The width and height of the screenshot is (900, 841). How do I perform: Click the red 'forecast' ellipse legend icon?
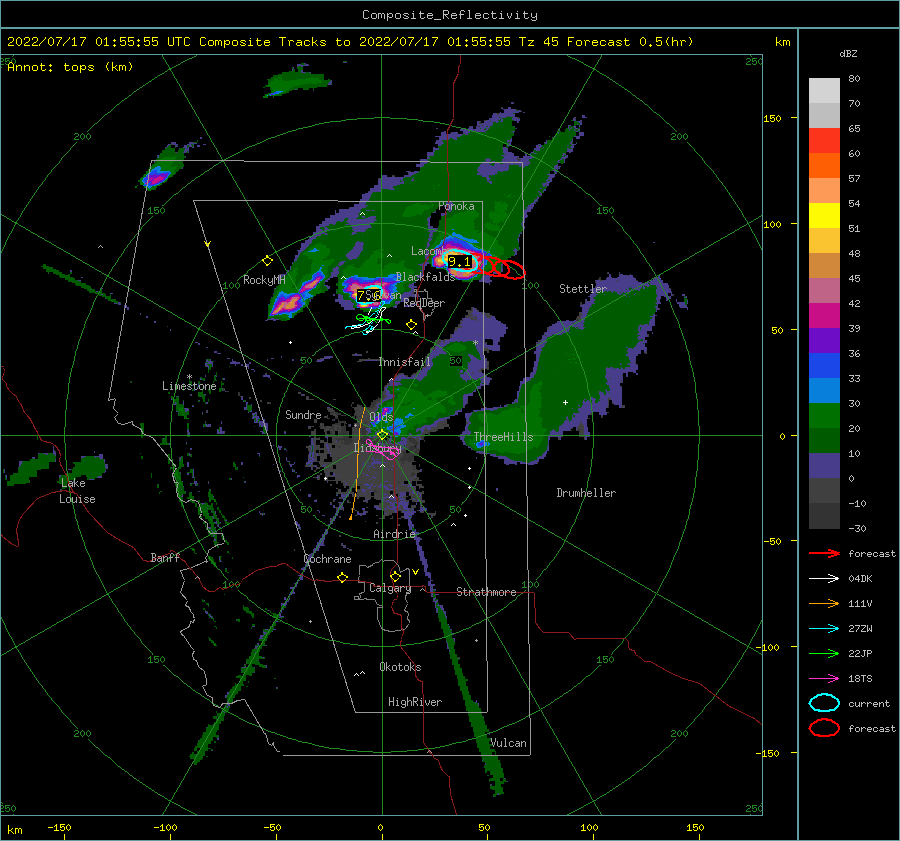[824, 728]
